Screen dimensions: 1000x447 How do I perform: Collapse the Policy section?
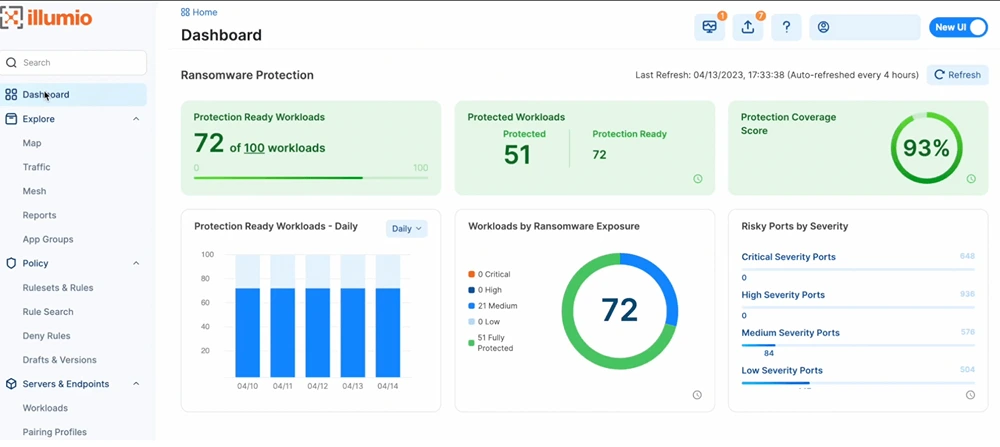(x=136, y=264)
